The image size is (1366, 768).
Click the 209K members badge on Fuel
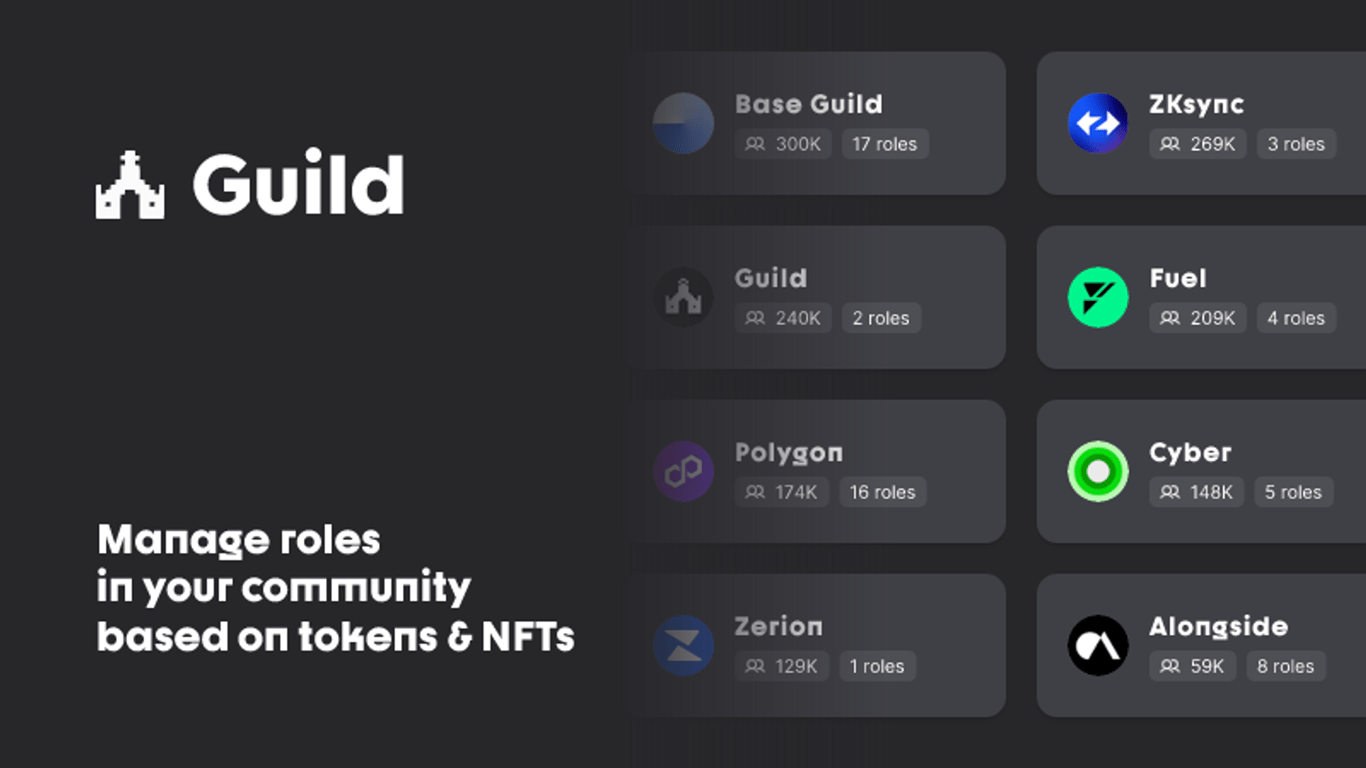click(x=1198, y=318)
